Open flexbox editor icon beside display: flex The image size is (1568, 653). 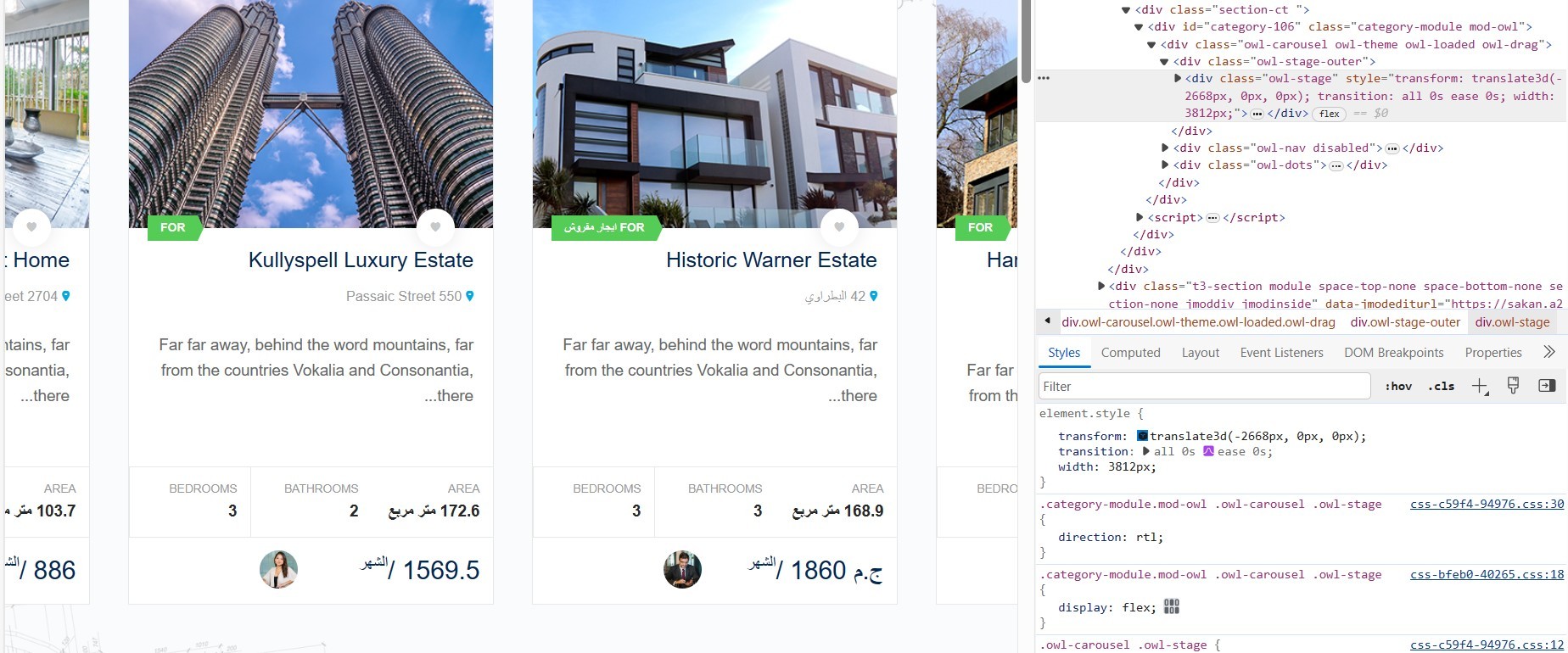(x=1172, y=606)
